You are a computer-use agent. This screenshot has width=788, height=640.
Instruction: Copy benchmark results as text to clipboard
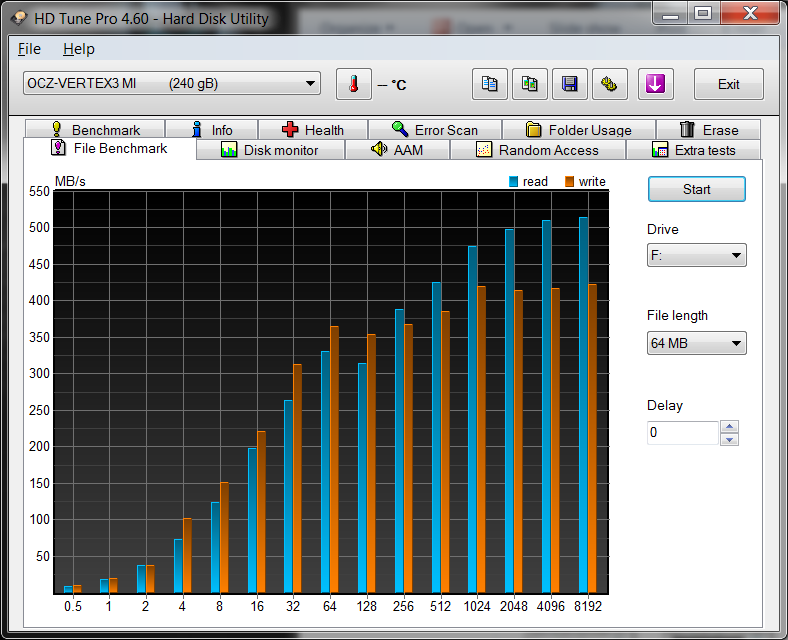point(489,84)
